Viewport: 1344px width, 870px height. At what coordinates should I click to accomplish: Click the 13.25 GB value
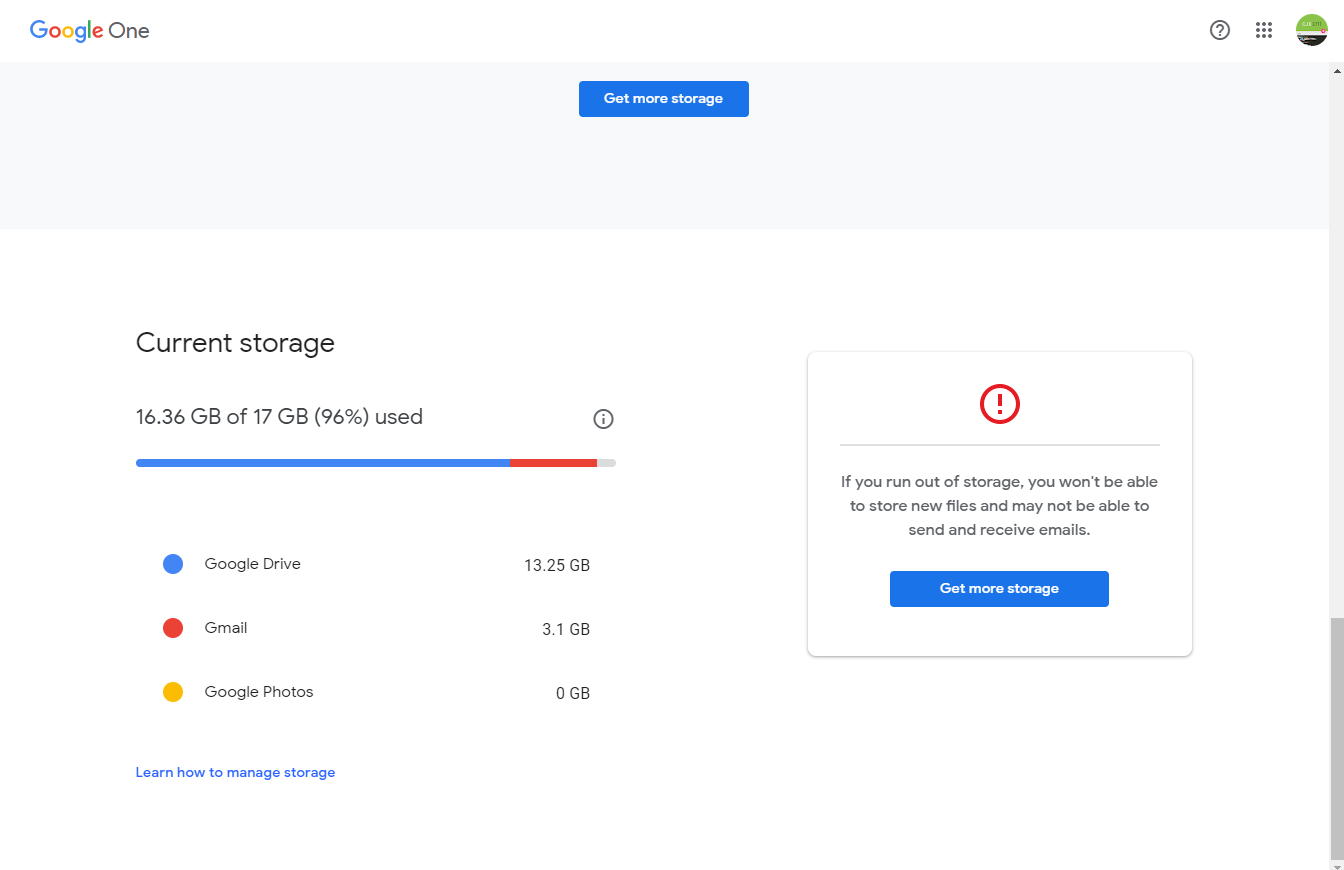click(557, 565)
